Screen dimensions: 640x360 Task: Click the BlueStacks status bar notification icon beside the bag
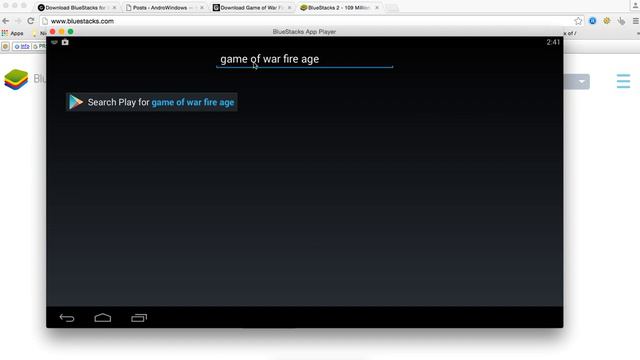pos(54,42)
